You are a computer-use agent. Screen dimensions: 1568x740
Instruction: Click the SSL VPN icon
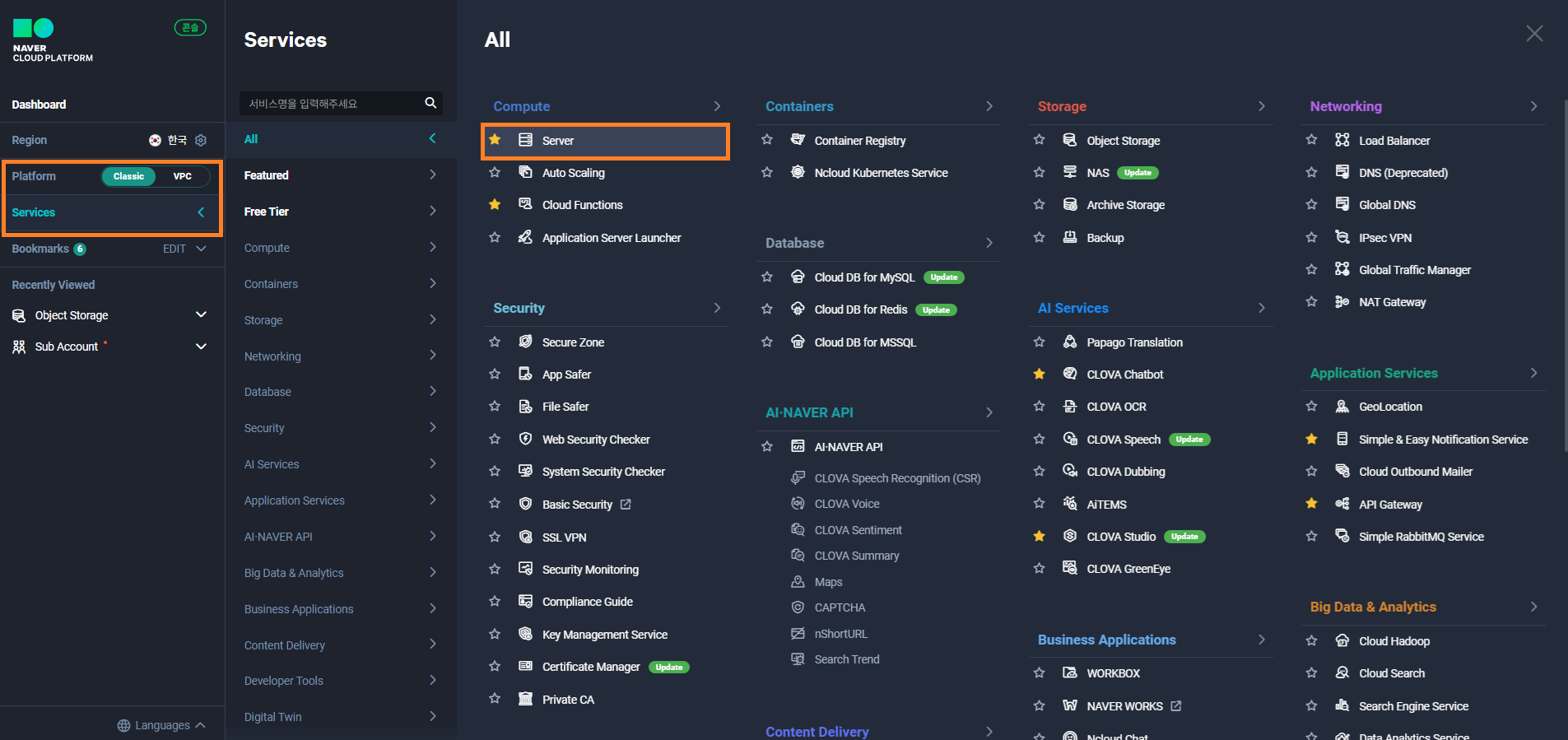pos(525,537)
